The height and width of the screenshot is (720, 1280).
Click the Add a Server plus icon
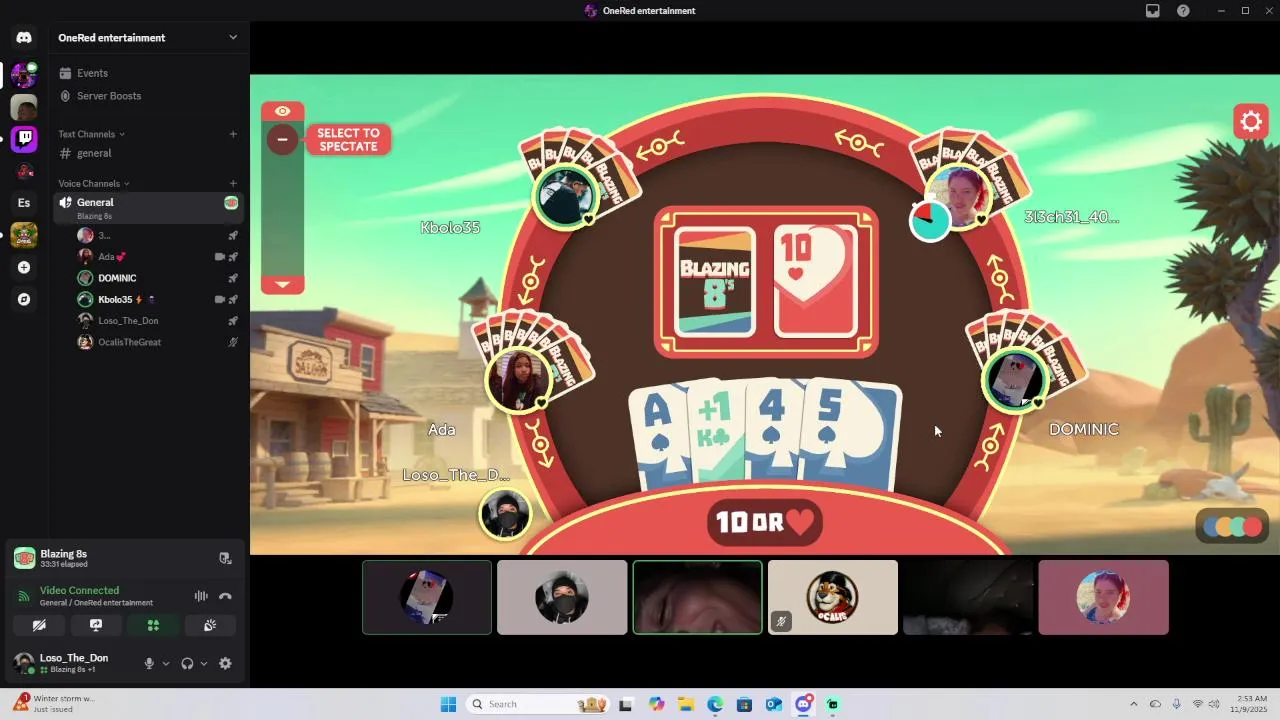tap(24, 267)
